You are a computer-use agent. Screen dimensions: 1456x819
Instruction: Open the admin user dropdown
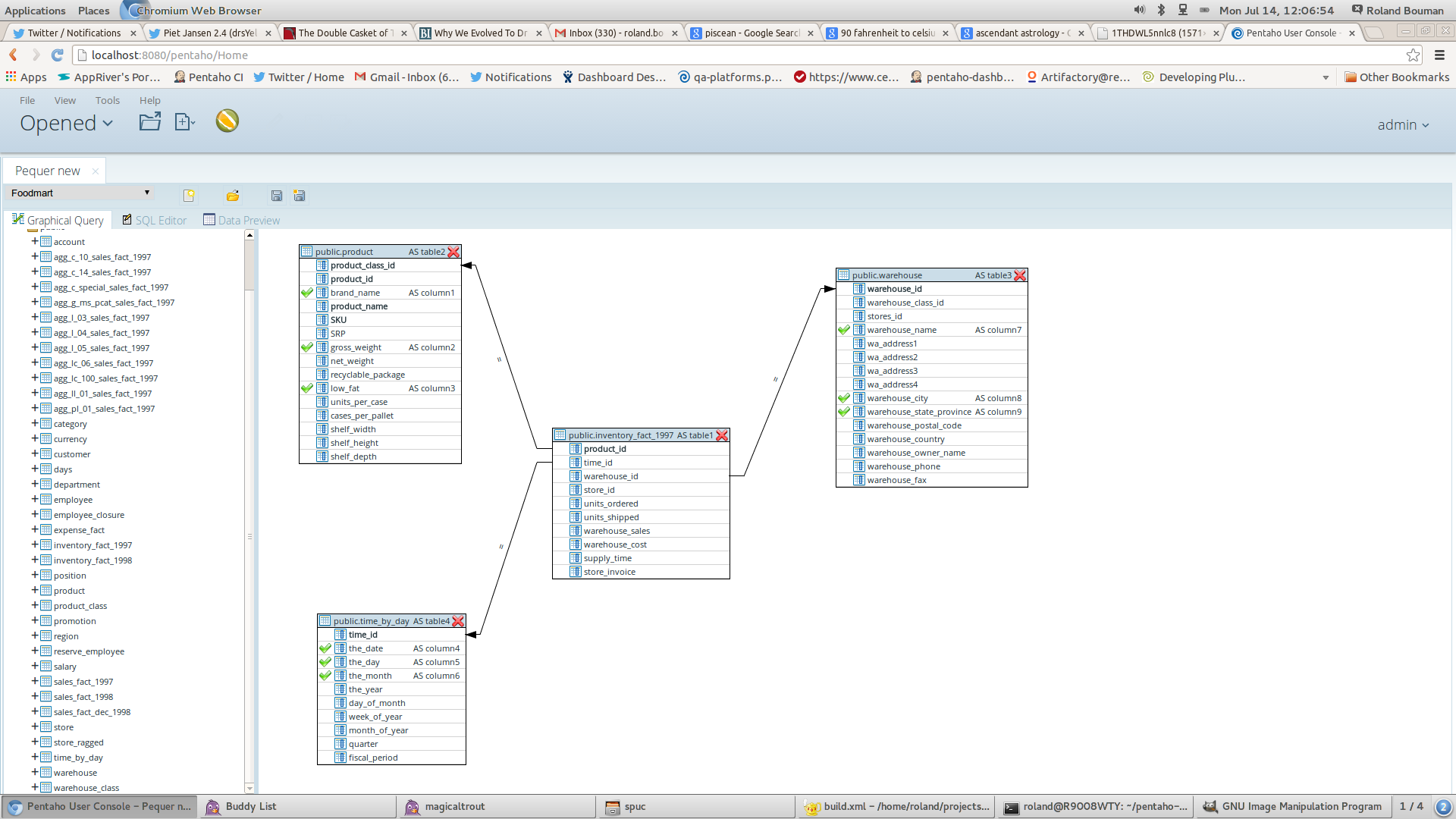pos(1403,125)
